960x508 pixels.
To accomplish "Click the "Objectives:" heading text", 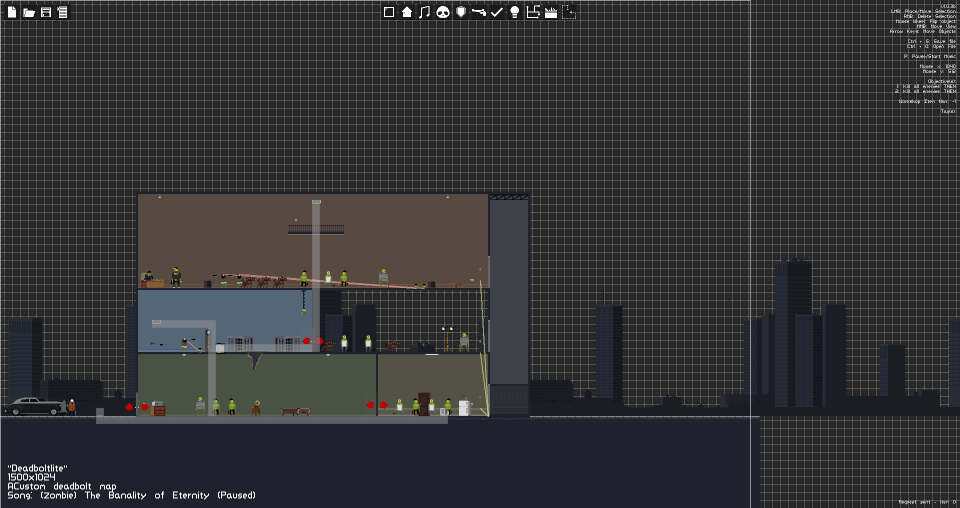I will tap(942, 81).
